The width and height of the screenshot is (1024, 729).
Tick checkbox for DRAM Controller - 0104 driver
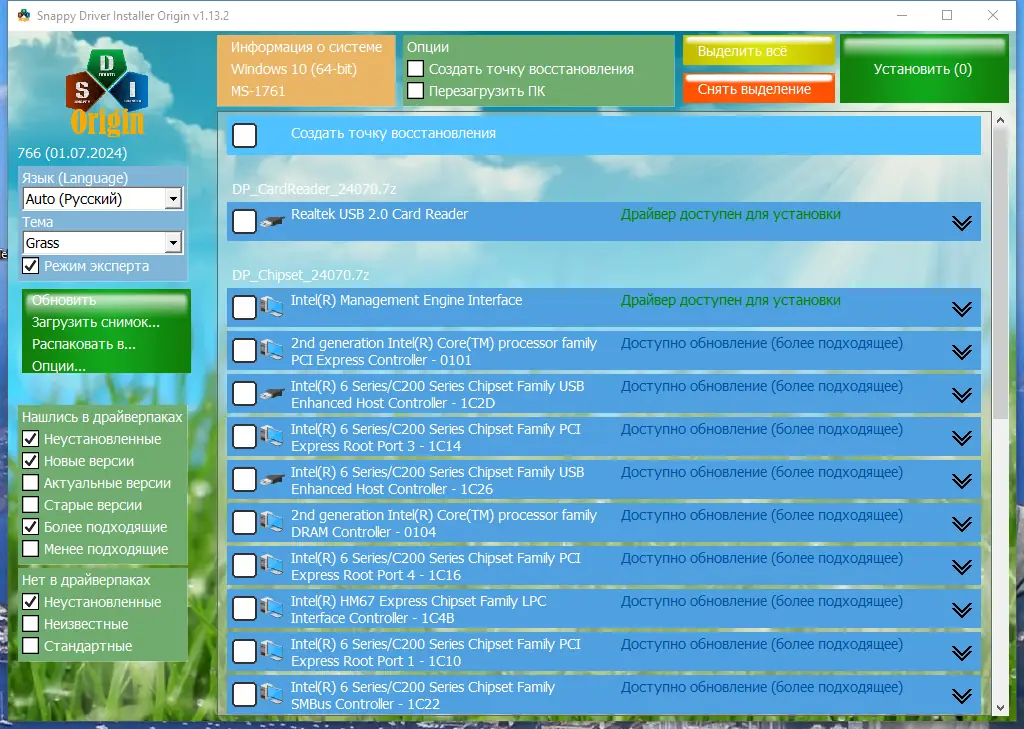coord(244,523)
